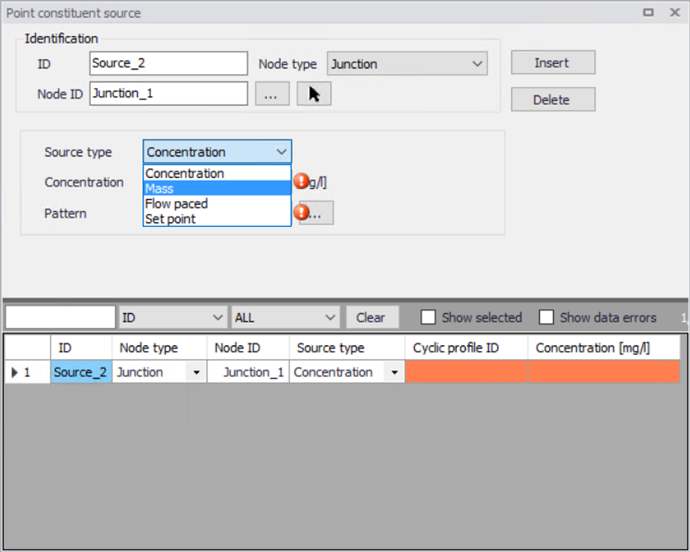Viewport: 690px width, 552px height.
Task: Sort by the Cyclic profile ID column header
Action: click(x=466, y=348)
